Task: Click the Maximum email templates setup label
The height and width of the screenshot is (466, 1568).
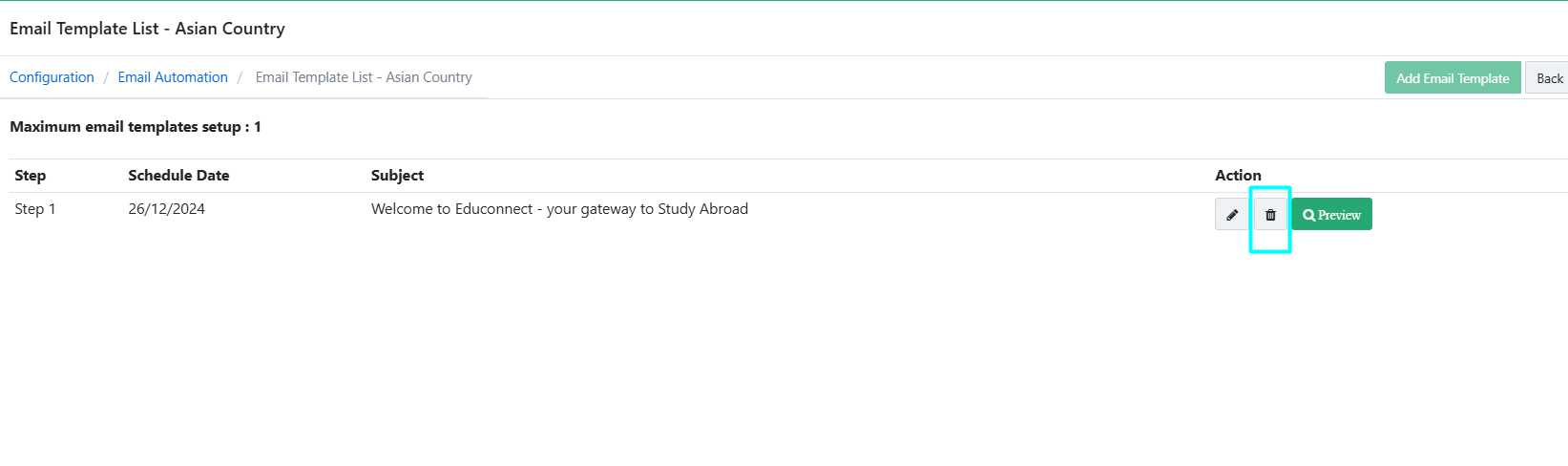Action: click(x=136, y=127)
